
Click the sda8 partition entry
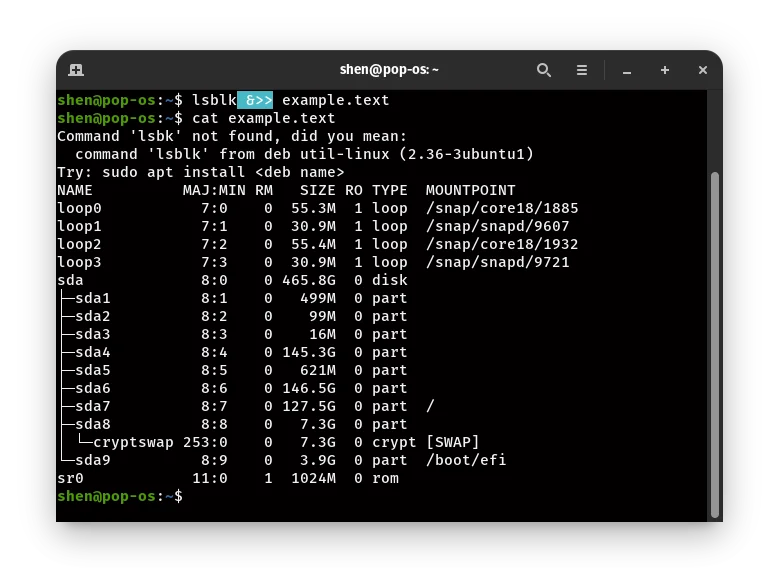point(92,424)
